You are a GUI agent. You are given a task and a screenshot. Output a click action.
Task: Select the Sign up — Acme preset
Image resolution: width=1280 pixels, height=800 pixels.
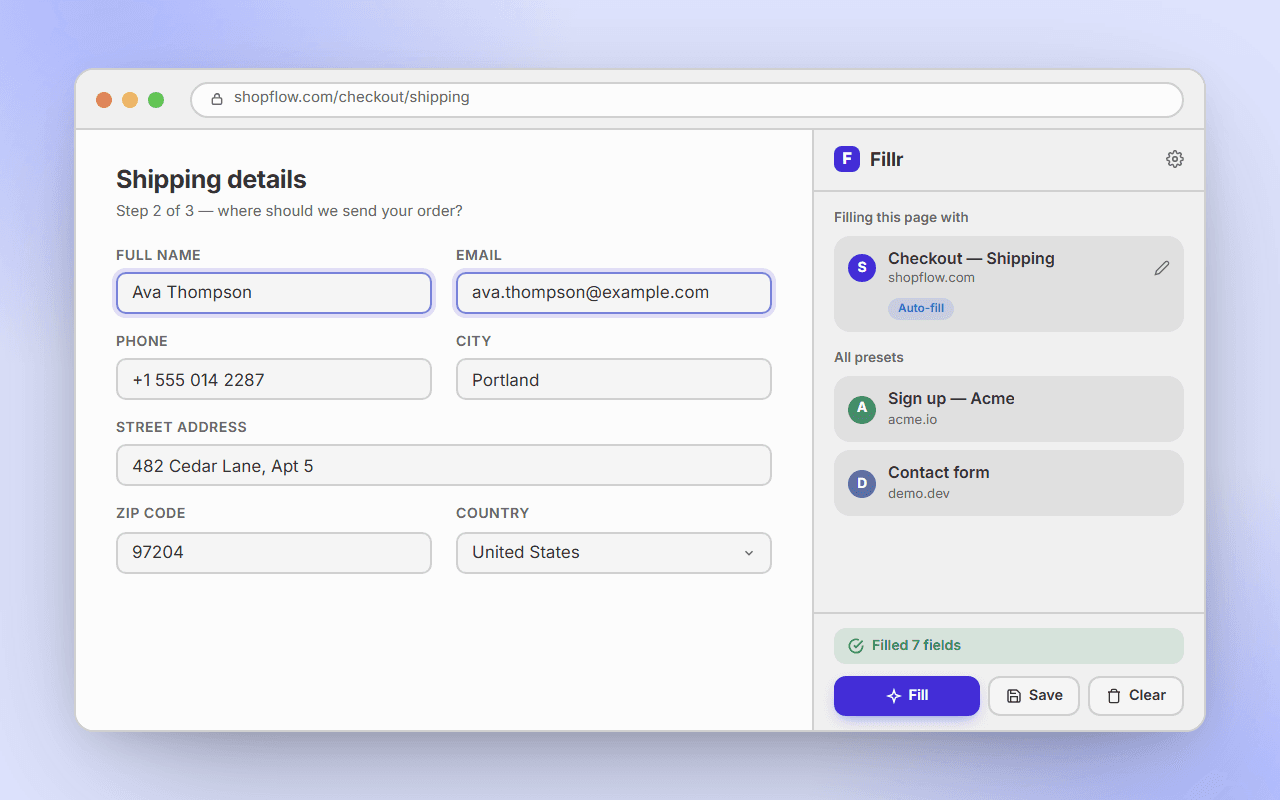pos(1009,409)
